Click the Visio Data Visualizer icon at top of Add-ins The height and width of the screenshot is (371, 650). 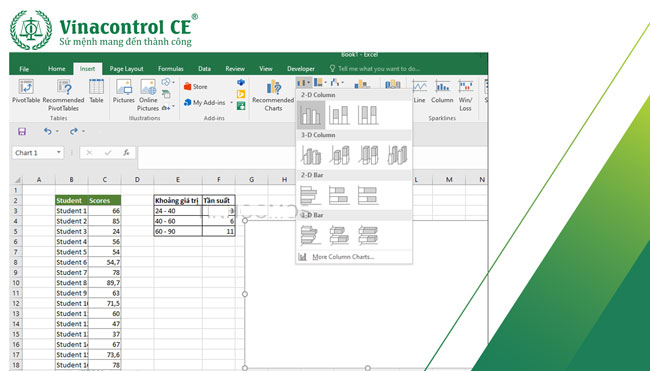[240, 82]
